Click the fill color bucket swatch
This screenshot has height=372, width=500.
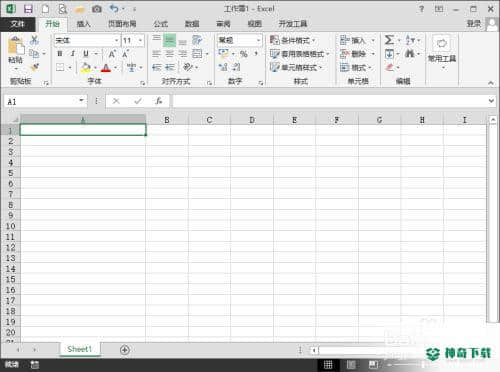pos(86,68)
